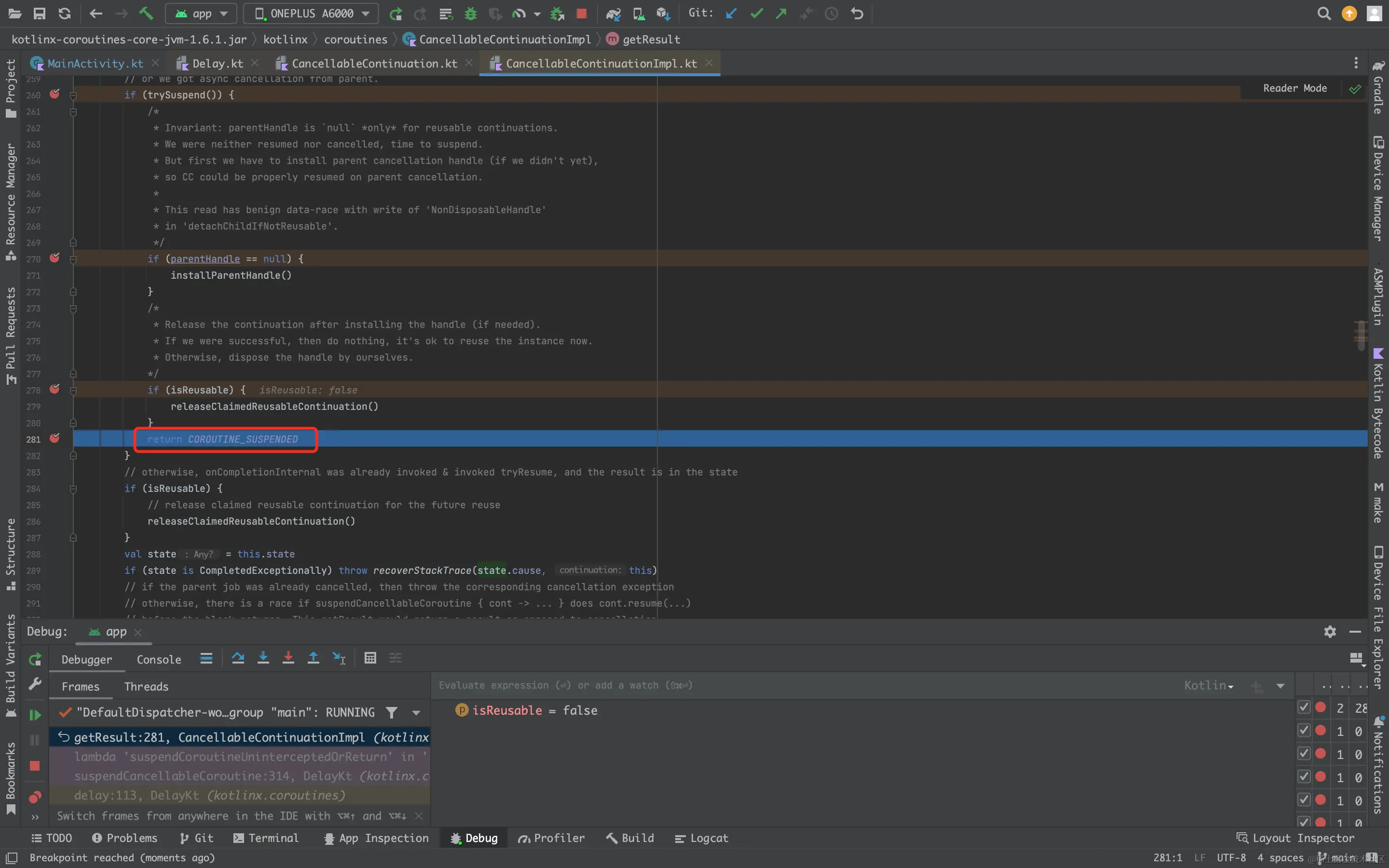Screen dimensions: 1389x868
Task: Open editor tabs more options menu
Action: (1356, 63)
